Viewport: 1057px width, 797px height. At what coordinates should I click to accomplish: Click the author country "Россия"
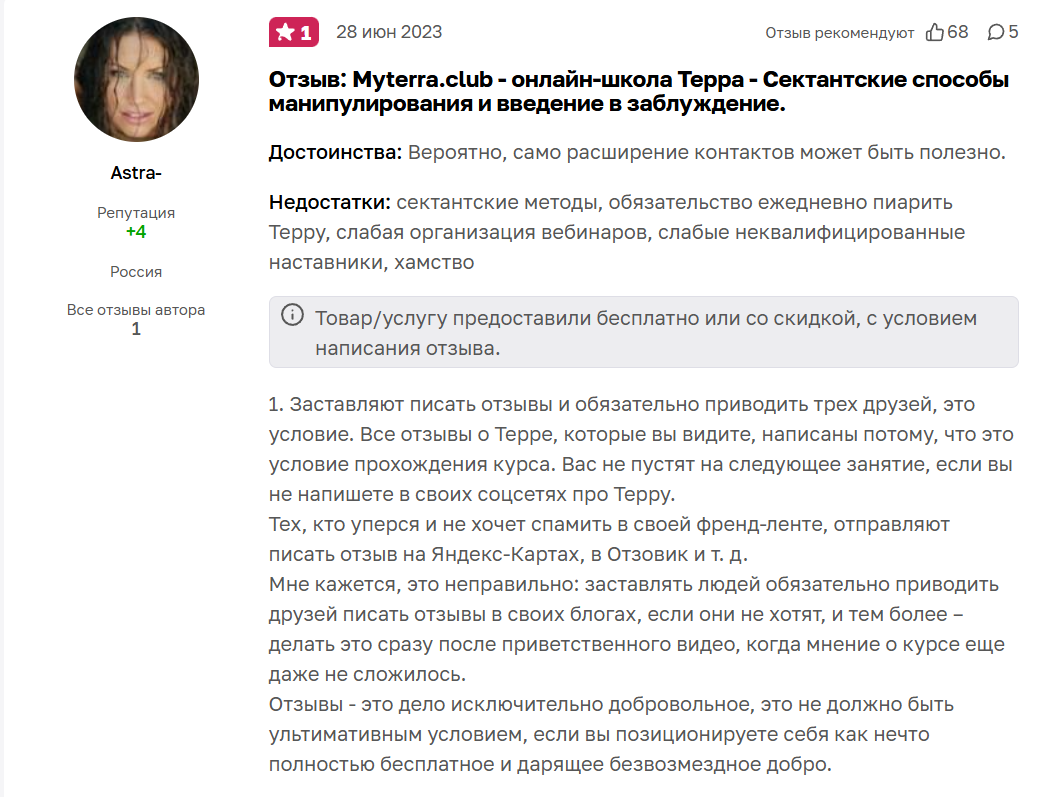pyautogui.click(x=136, y=272)
